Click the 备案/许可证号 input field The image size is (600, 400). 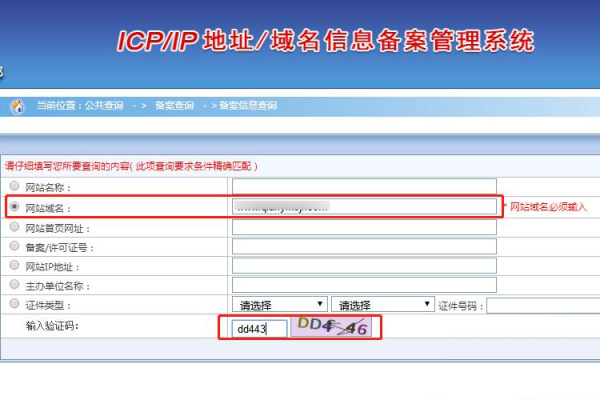(x=364, y=246)
